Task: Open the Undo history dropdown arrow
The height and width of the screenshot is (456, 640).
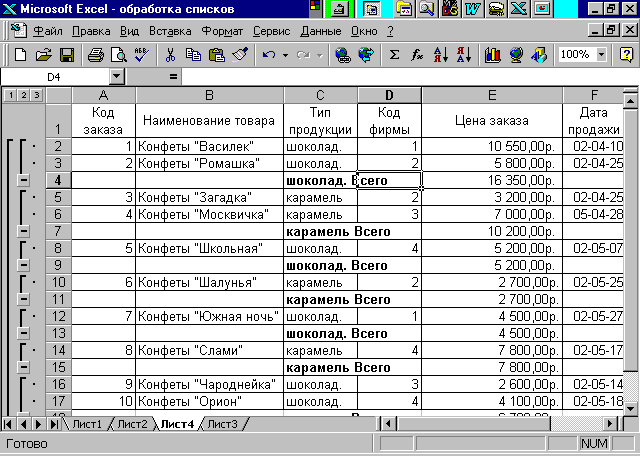Action: click(x=285, y=54)
